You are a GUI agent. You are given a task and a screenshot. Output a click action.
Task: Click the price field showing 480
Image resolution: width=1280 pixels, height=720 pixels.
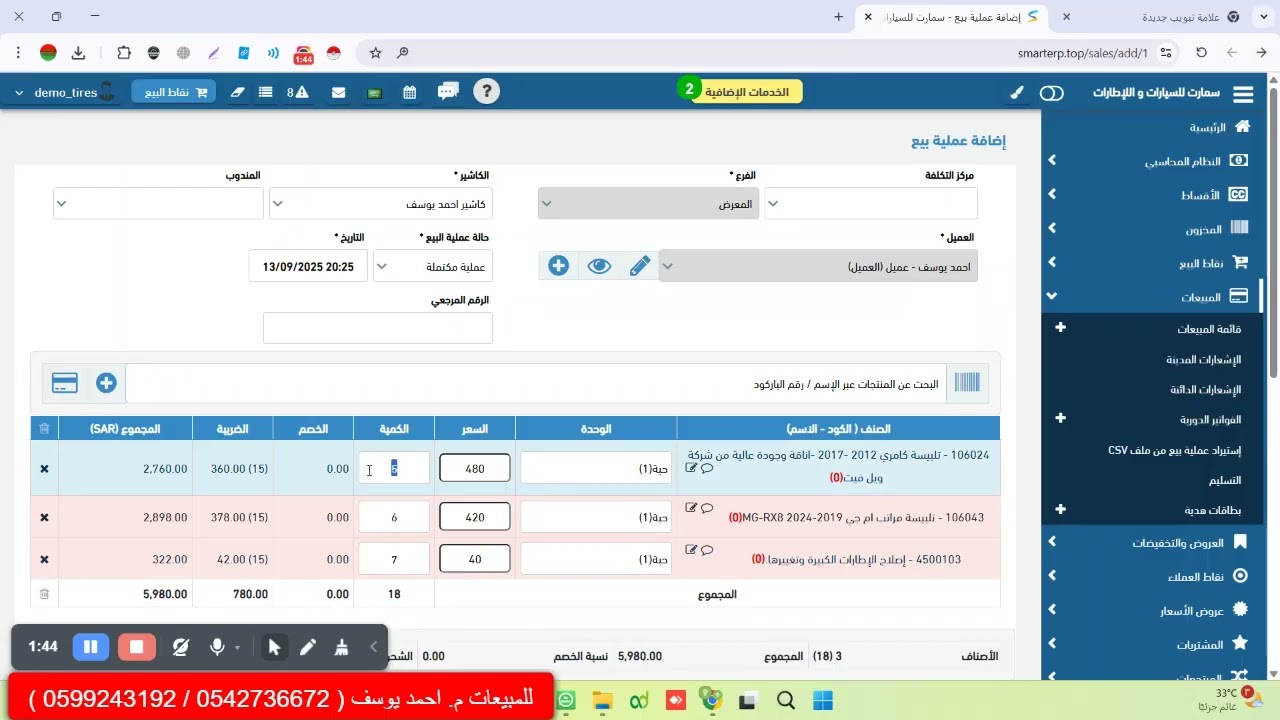475,469
